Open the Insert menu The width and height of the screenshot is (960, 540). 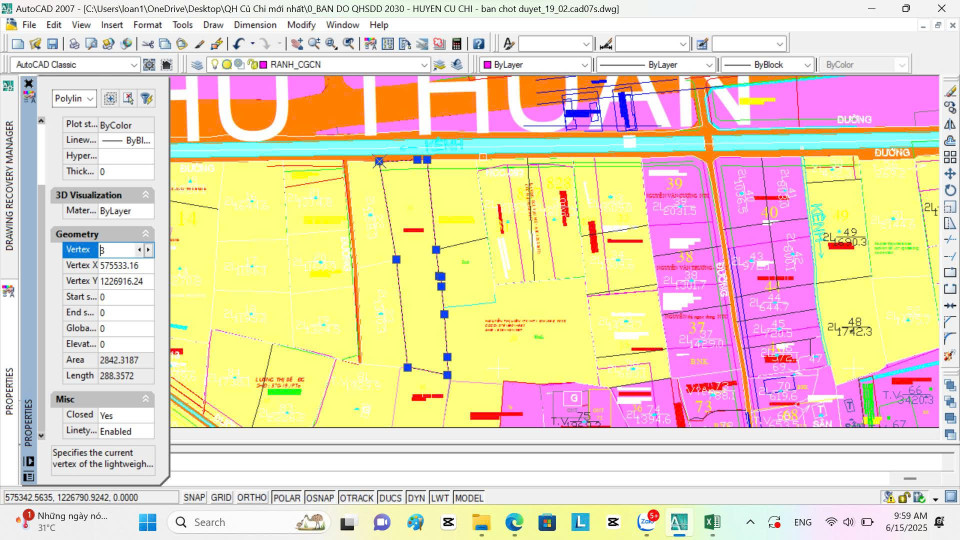coord(112,25)
